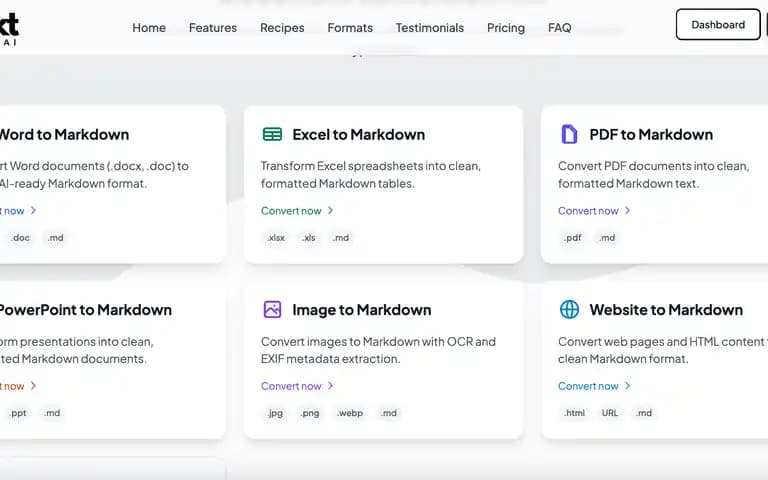
Task: Open the FAQ nav link
Action: pos(560,28)
